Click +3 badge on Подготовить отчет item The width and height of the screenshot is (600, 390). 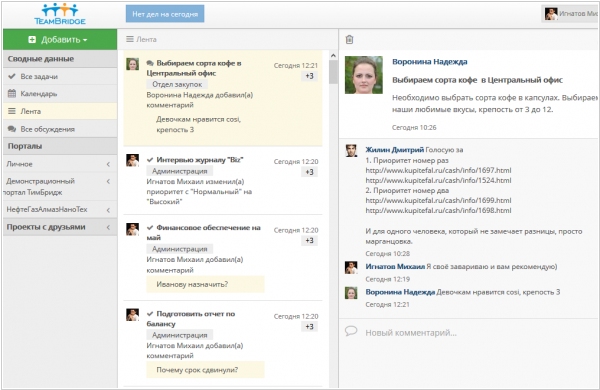click(309, 327)
